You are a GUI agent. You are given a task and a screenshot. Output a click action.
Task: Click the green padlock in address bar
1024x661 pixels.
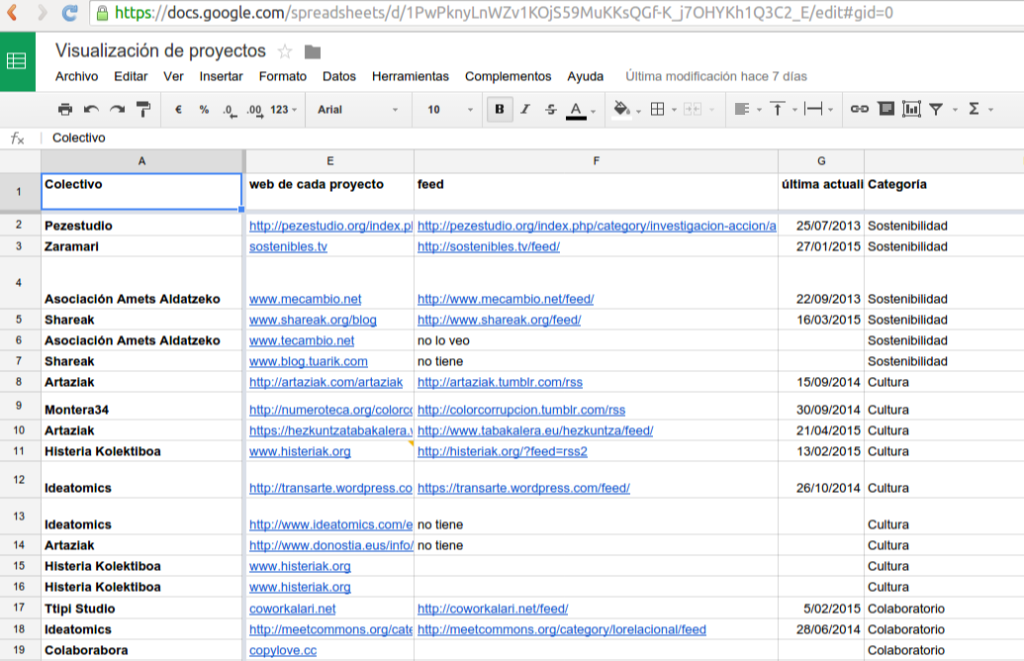[x=103, y=12]
